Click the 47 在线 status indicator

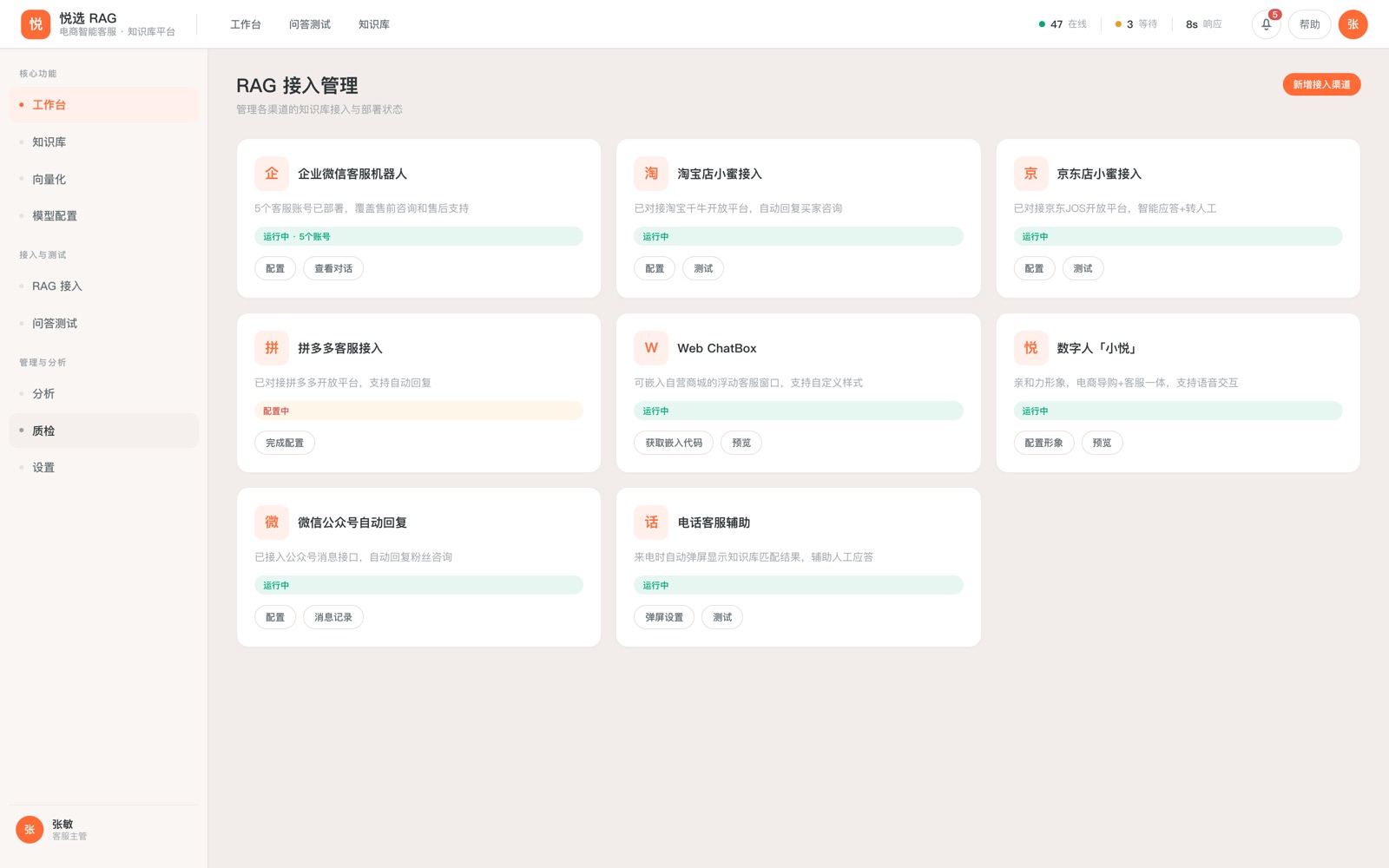coord(1063,24)
